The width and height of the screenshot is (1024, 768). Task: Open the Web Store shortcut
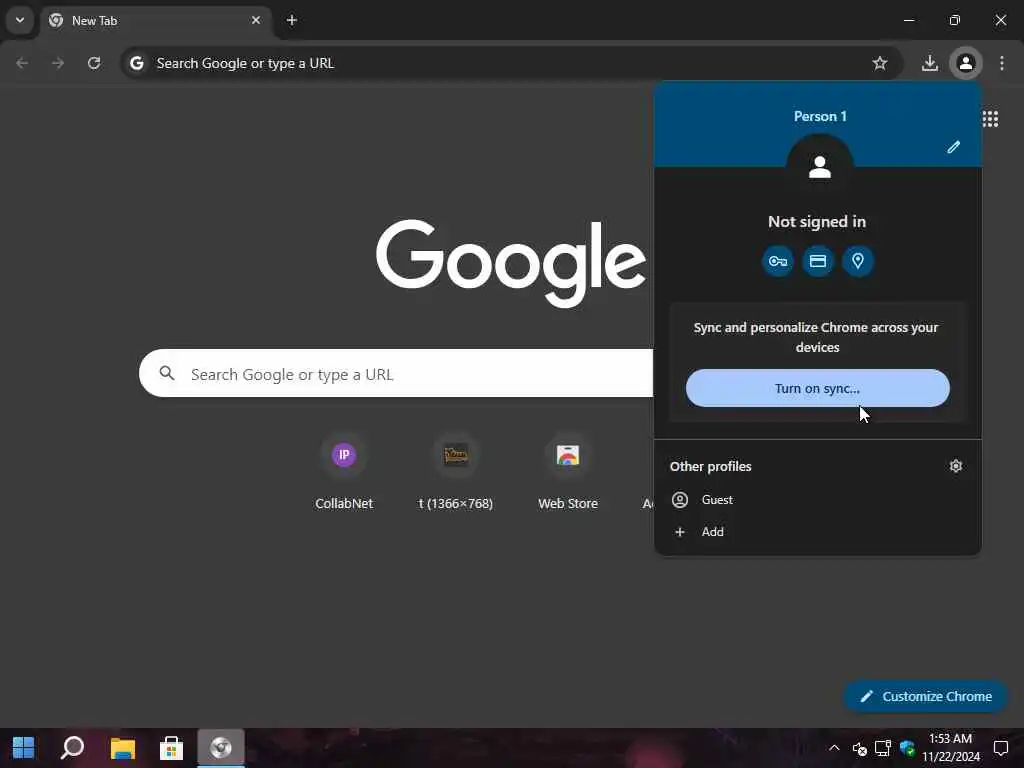point(568,473)
